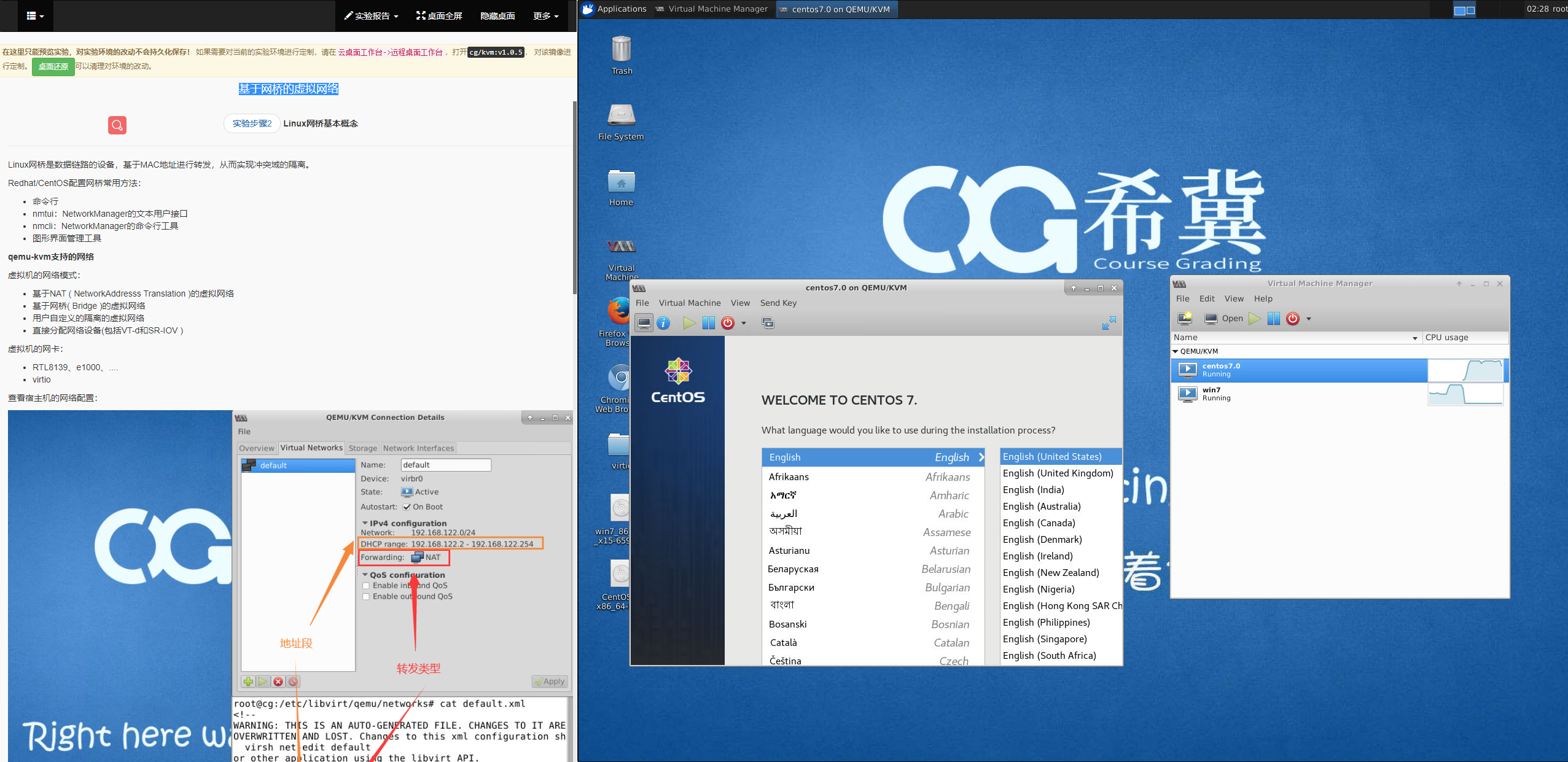This screenshot has width=1568, height=762.
Task: Follow the 云桌面工作台->远程桌面工作台 link
Action: click(390, 53)
